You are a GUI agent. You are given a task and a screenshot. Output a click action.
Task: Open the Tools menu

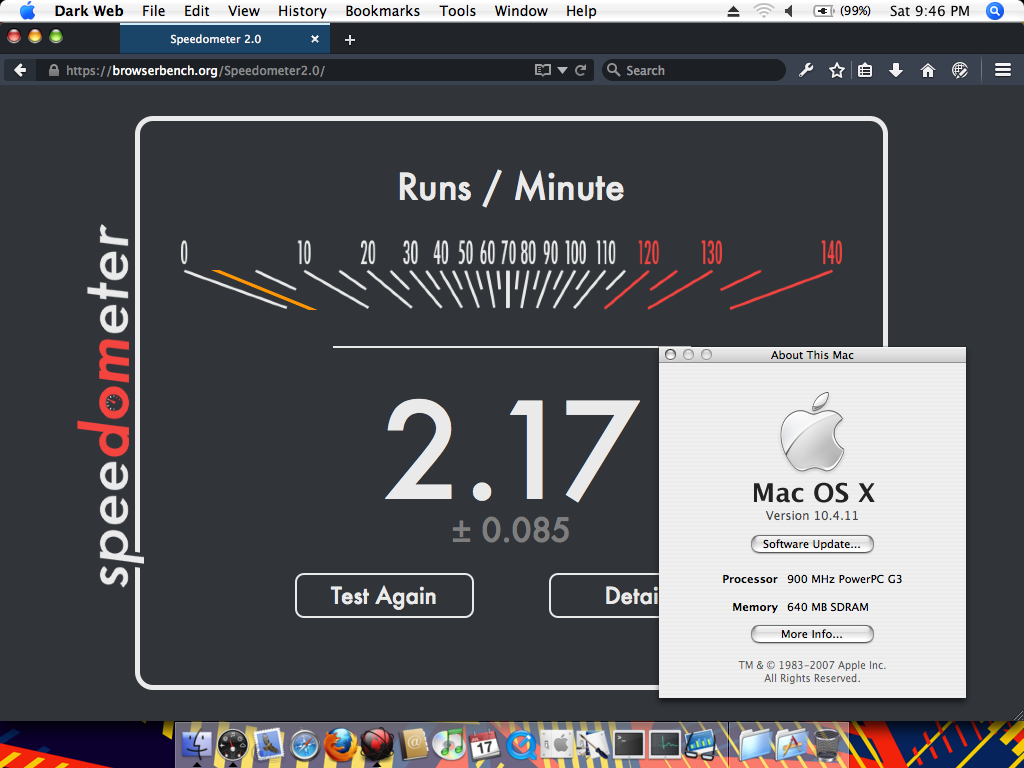(457, 11)
